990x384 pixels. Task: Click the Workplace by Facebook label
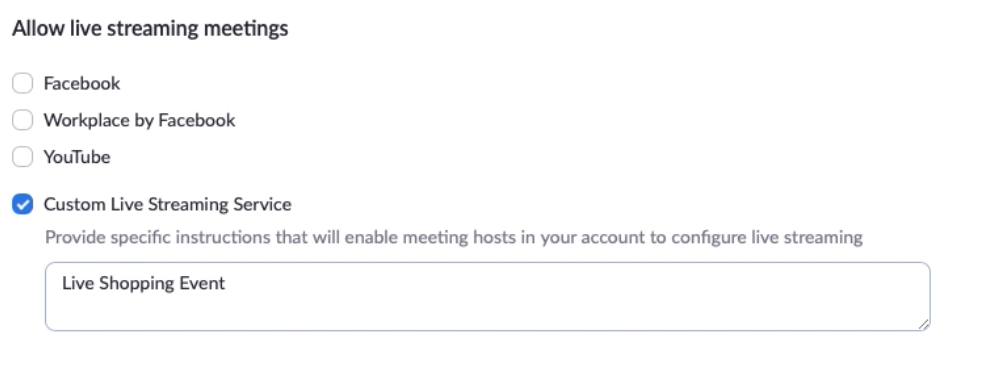tap(139, 120)
